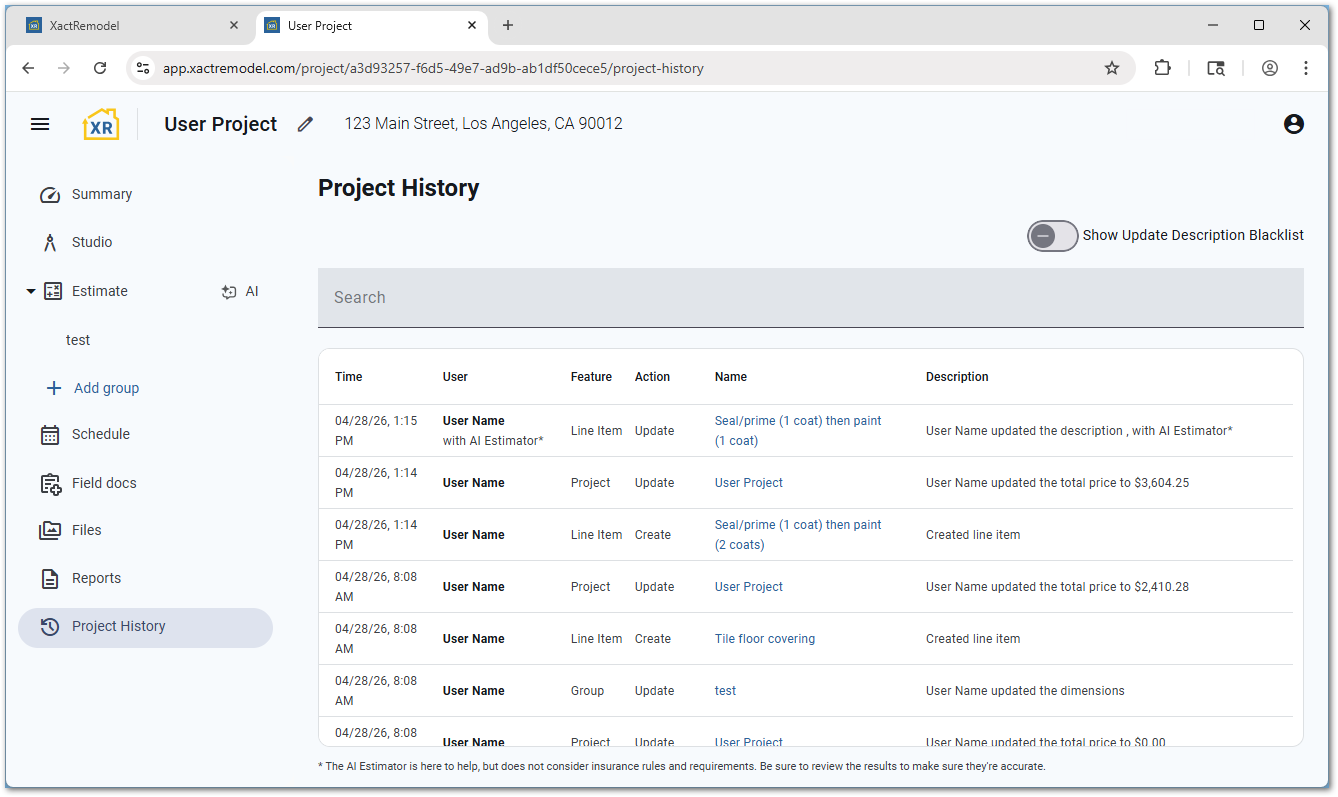Click the Search history input field
The image size is (1338, 797).
point(811,297)
